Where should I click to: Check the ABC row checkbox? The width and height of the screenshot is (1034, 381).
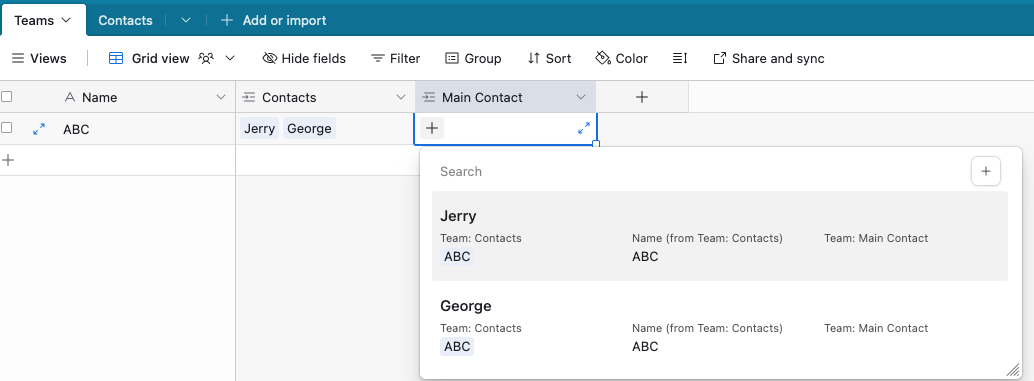(7, 128)
